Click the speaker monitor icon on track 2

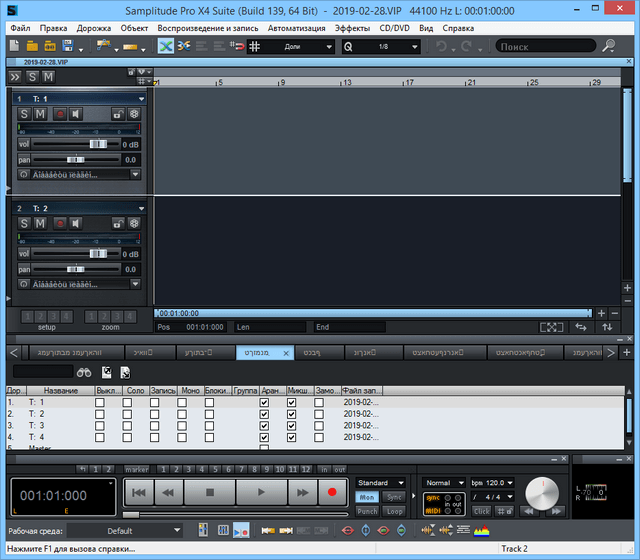point(75,223)
